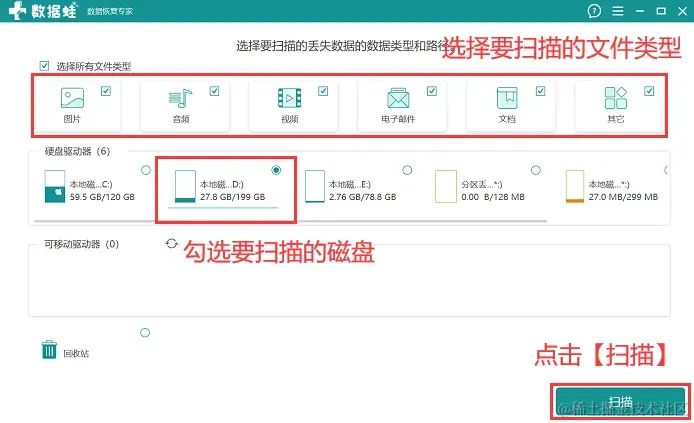The image size is (694, 423).
Task: Click the 图片 picture type icon
Action: (x=72, y=98)
